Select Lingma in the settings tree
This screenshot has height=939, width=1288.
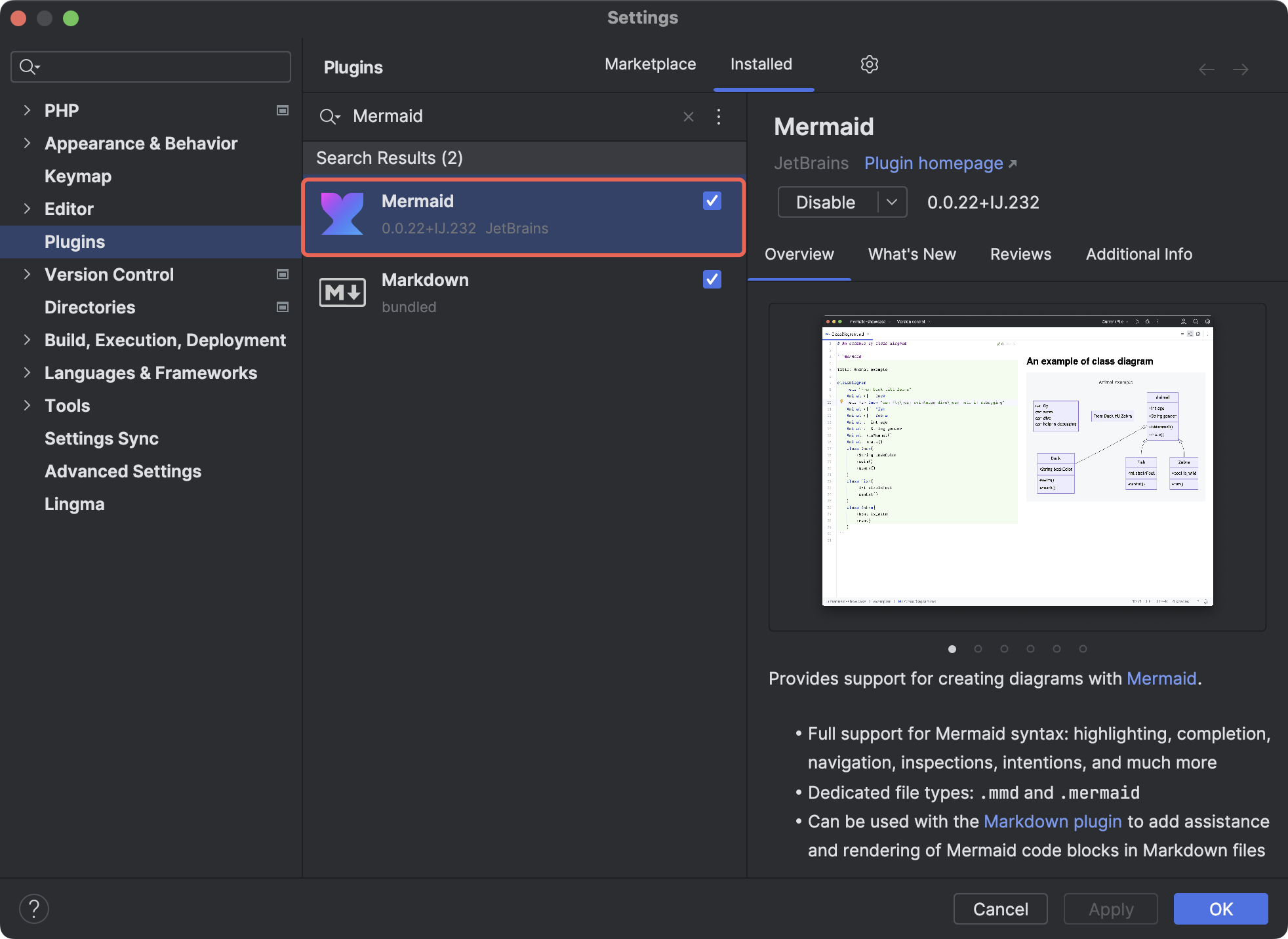75,504
